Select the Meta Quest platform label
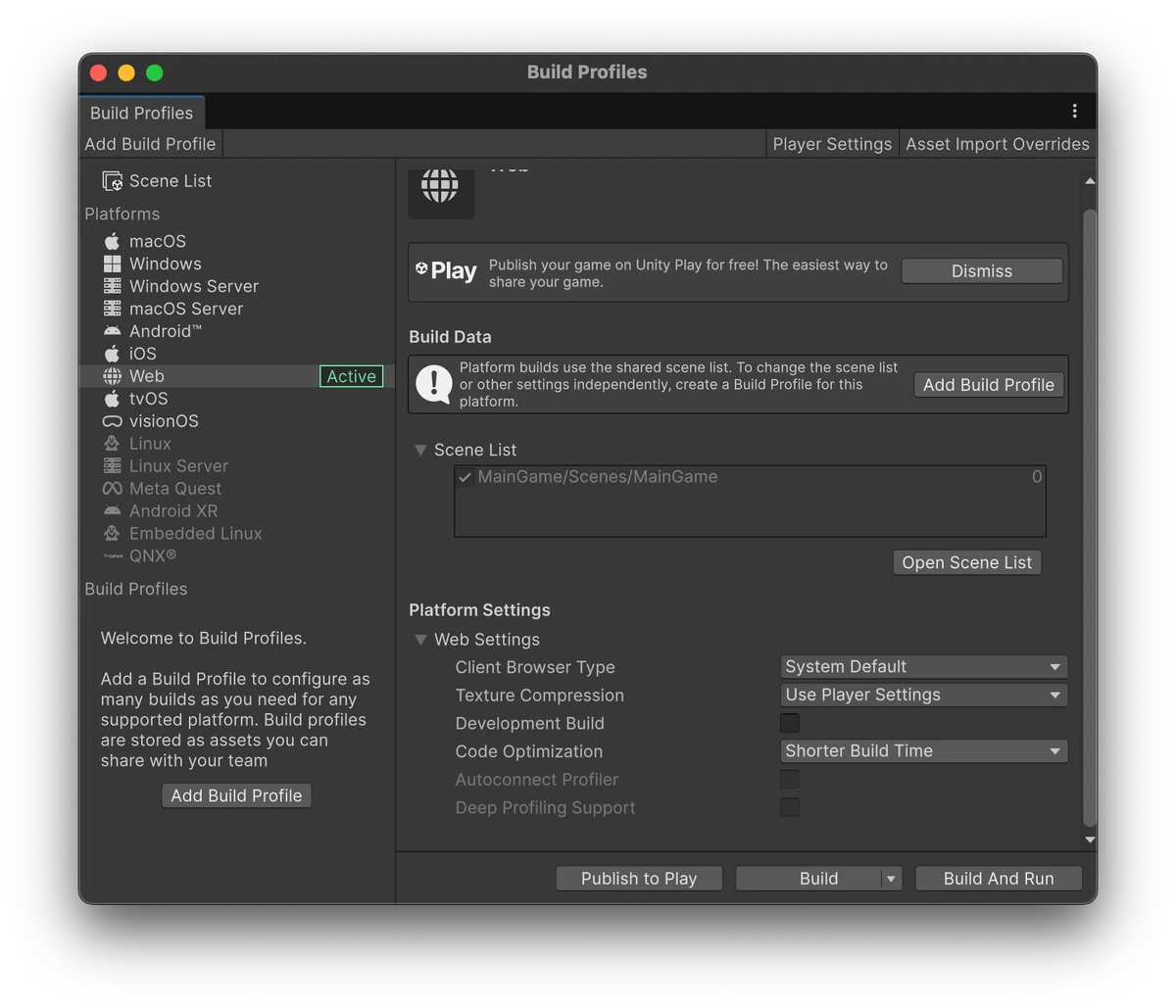1176x1008 pixels. pyautogui.click(x=175, y=489)
